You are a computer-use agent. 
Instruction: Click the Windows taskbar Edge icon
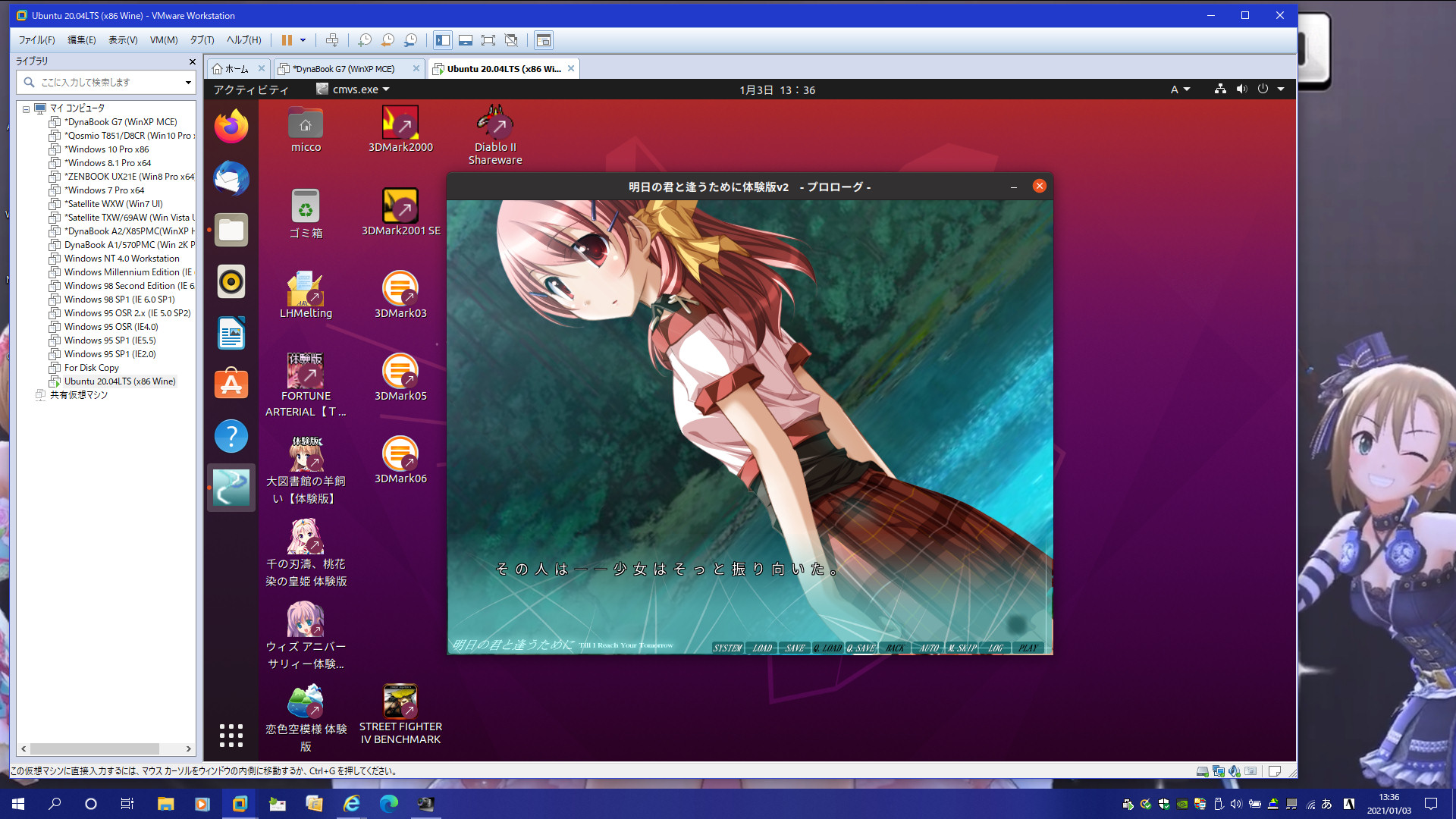point(388,804)
